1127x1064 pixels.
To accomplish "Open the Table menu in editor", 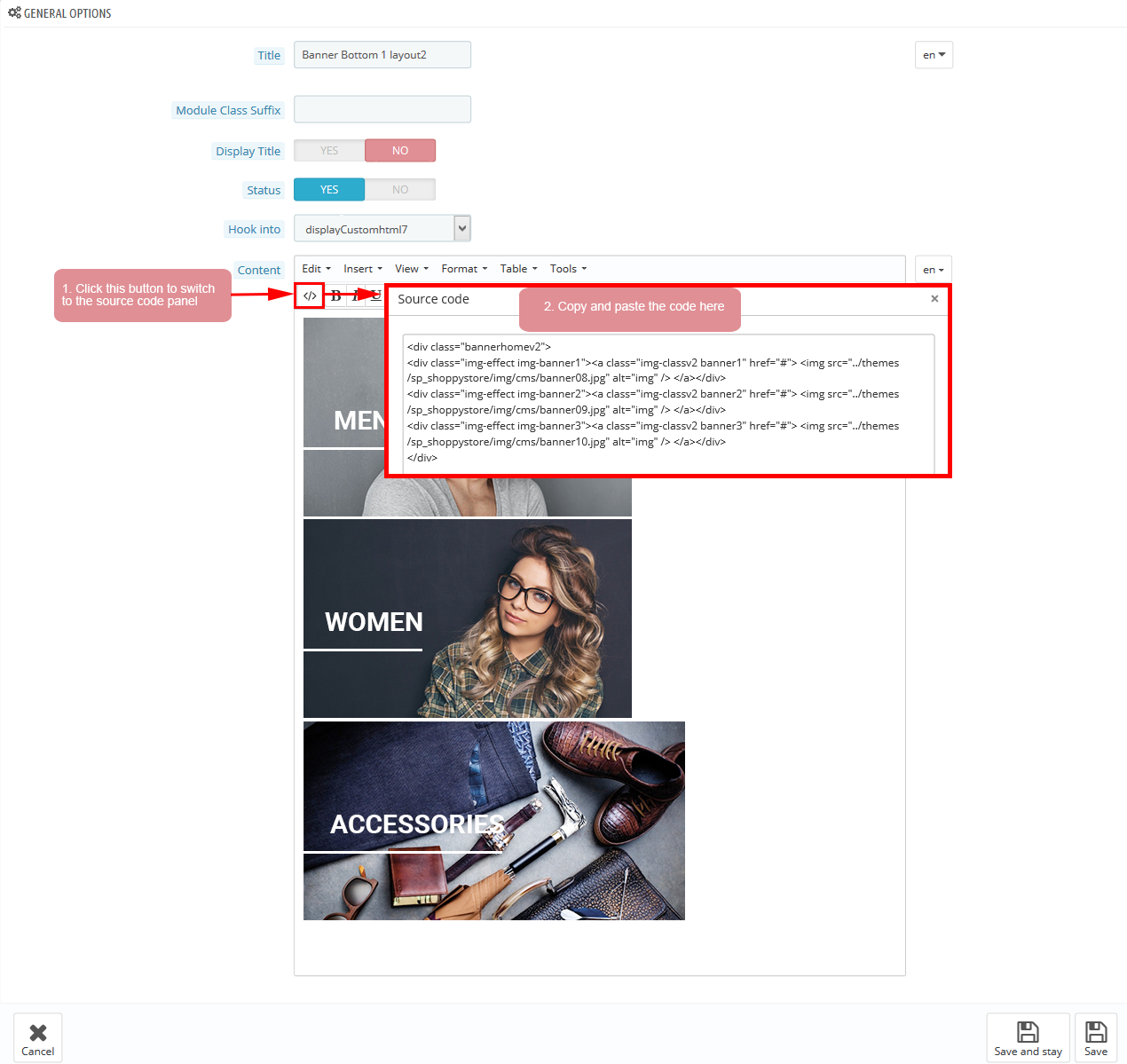I will click(518, 269).
